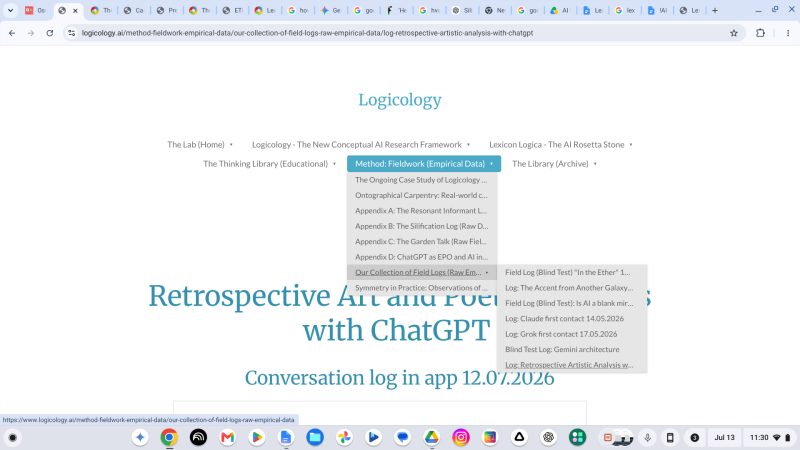The height and width of the screenshot is (450, 800).
Task: Expand arrow beside Lexicon Logica menu
Action: [x=631, y=145]
